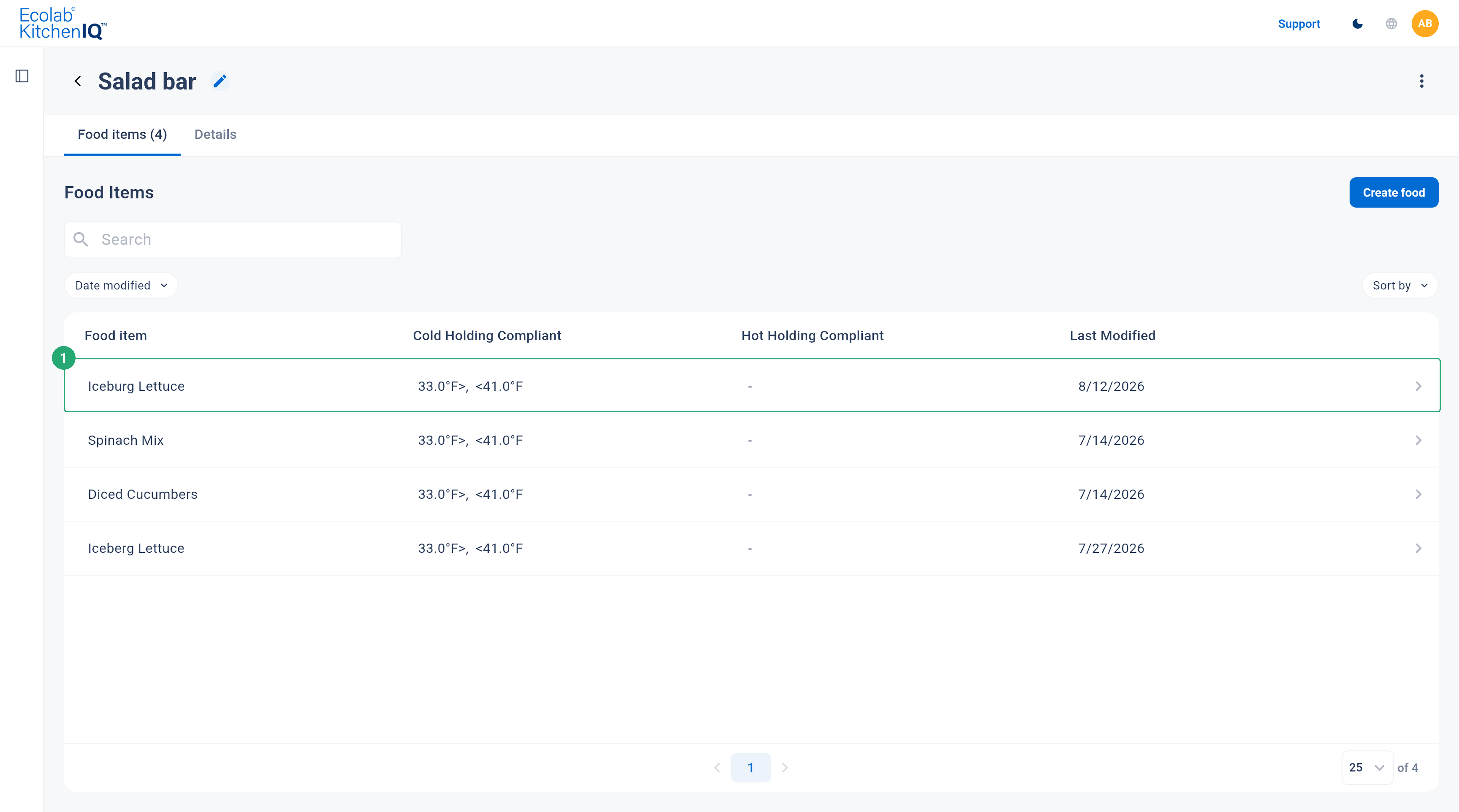1459x812 pixels.
Task: Click the Create food button
Action: (x=1393, y=192)
